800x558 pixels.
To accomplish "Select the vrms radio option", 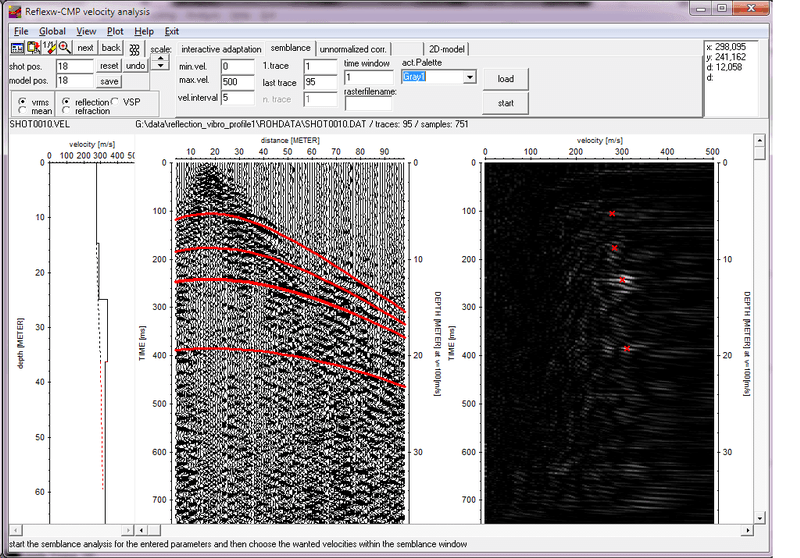I will tap(22, 102).
